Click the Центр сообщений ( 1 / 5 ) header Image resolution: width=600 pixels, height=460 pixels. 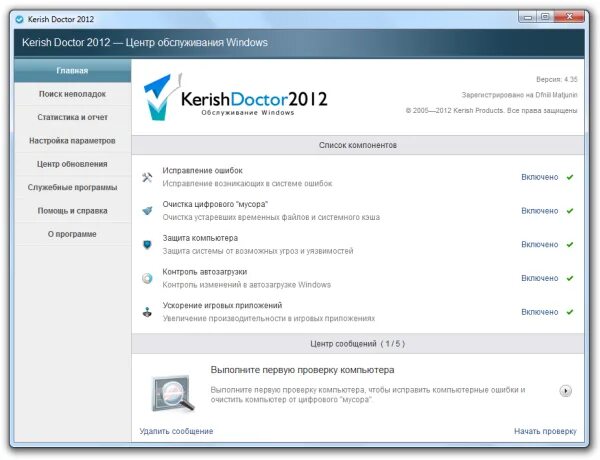pos(358,344)
